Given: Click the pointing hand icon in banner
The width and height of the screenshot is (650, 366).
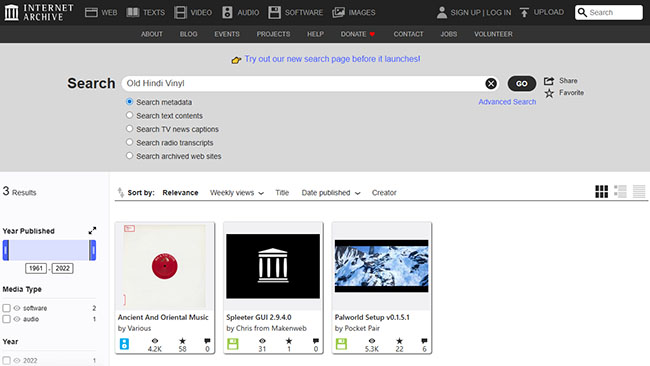Looking at the screenshot, I should click(x=236, y=60).
